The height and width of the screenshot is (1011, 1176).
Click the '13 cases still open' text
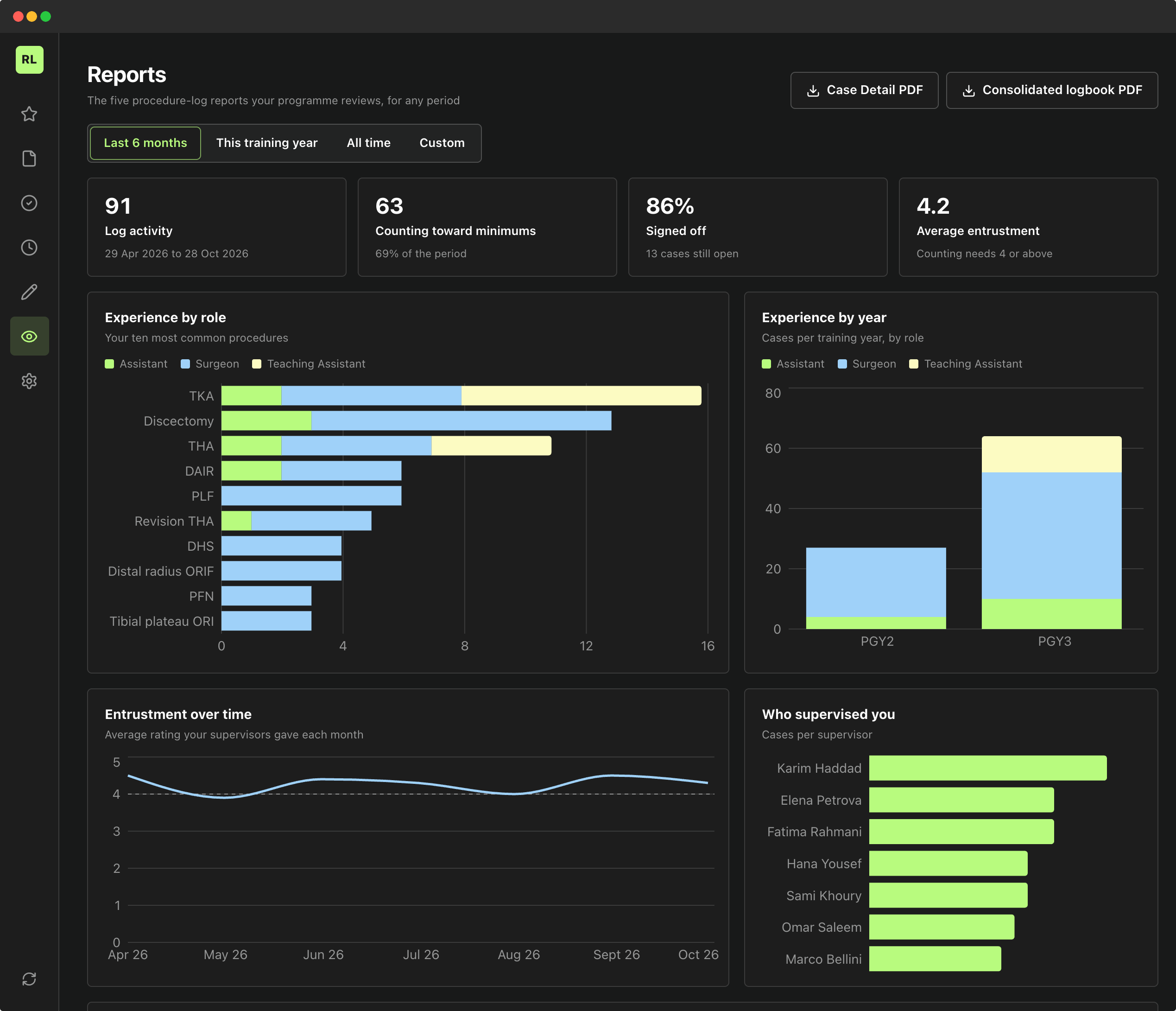[692, 254]
